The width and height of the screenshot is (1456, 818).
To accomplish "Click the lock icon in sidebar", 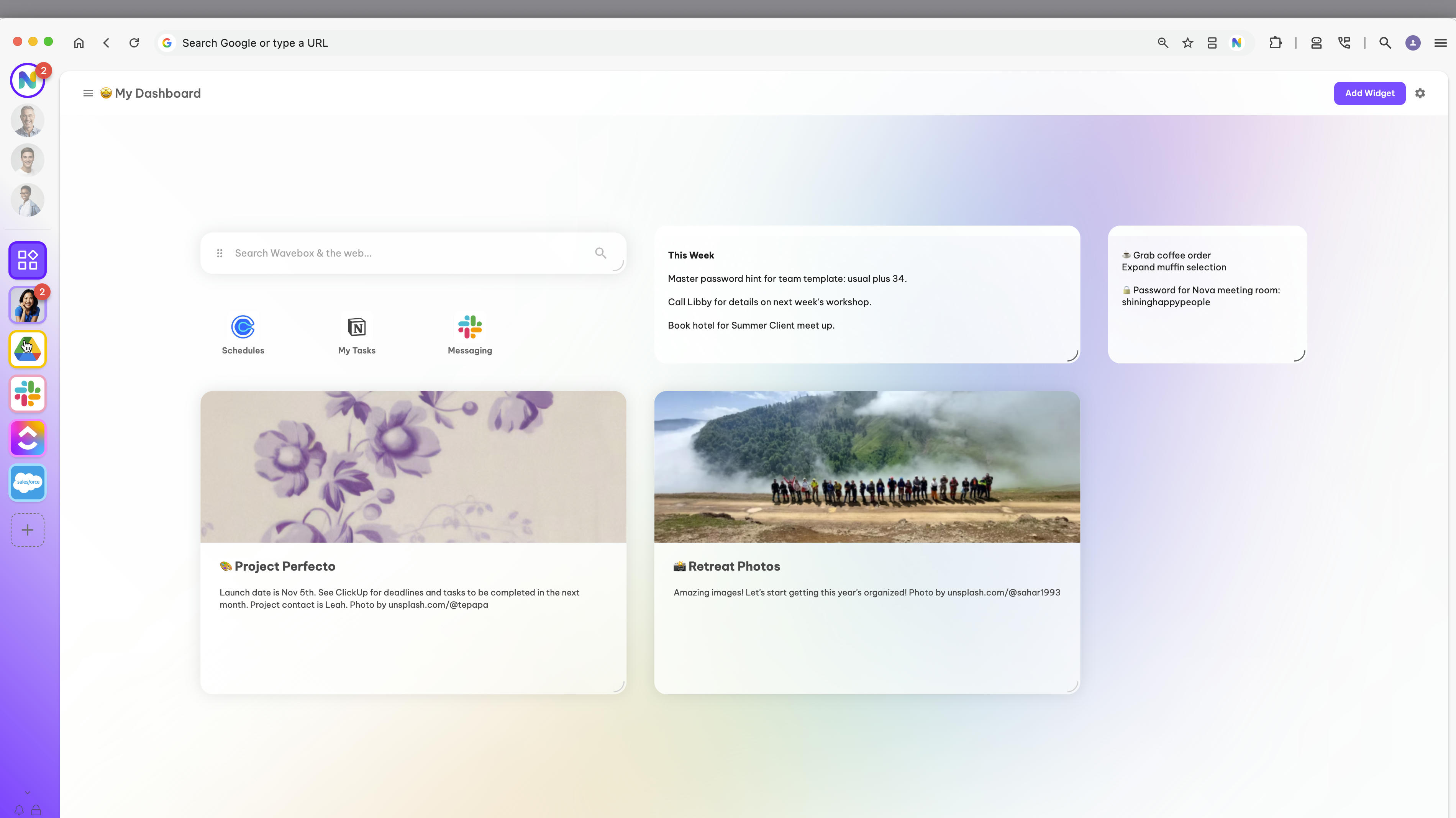I will [x=36, y=810].
